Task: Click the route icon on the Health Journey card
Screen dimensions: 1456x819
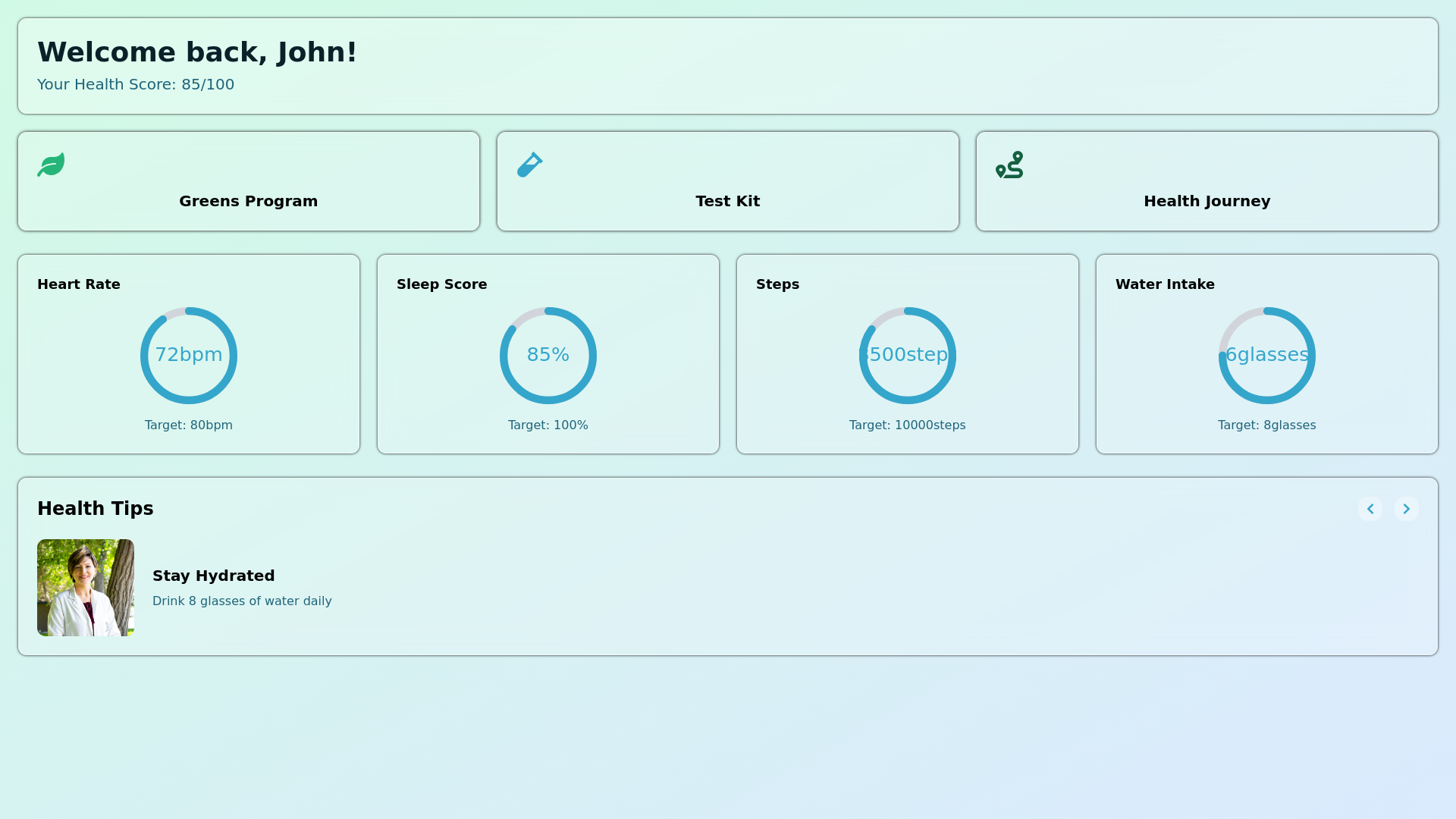Action: 1009,164
